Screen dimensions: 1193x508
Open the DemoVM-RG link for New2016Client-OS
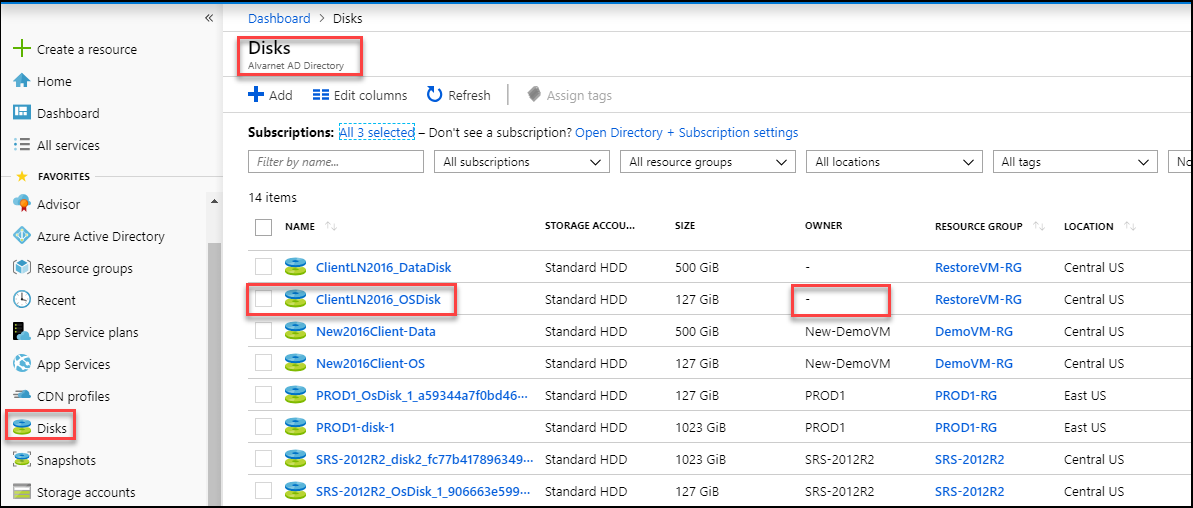point(974,364)
